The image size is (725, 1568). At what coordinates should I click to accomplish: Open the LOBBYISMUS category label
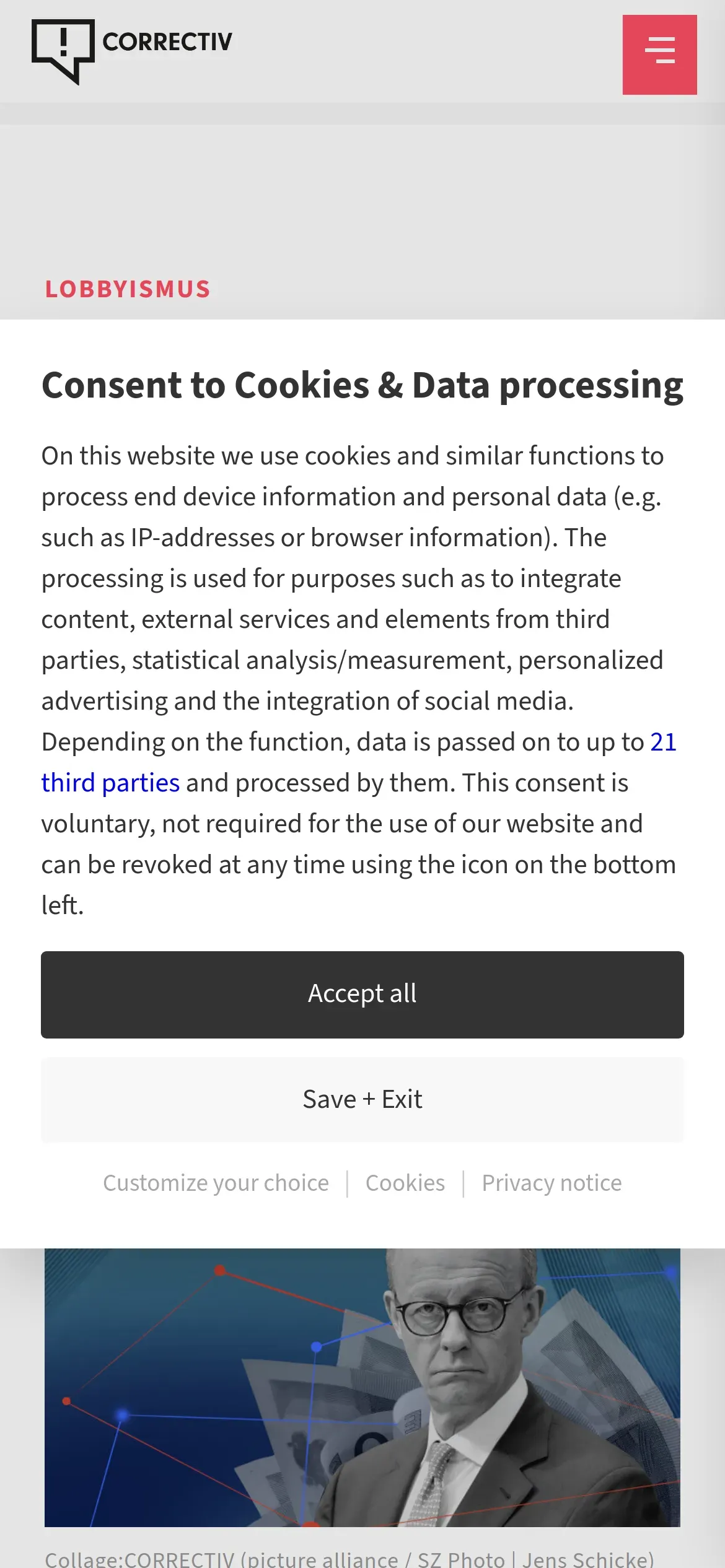tap(128, 289)
